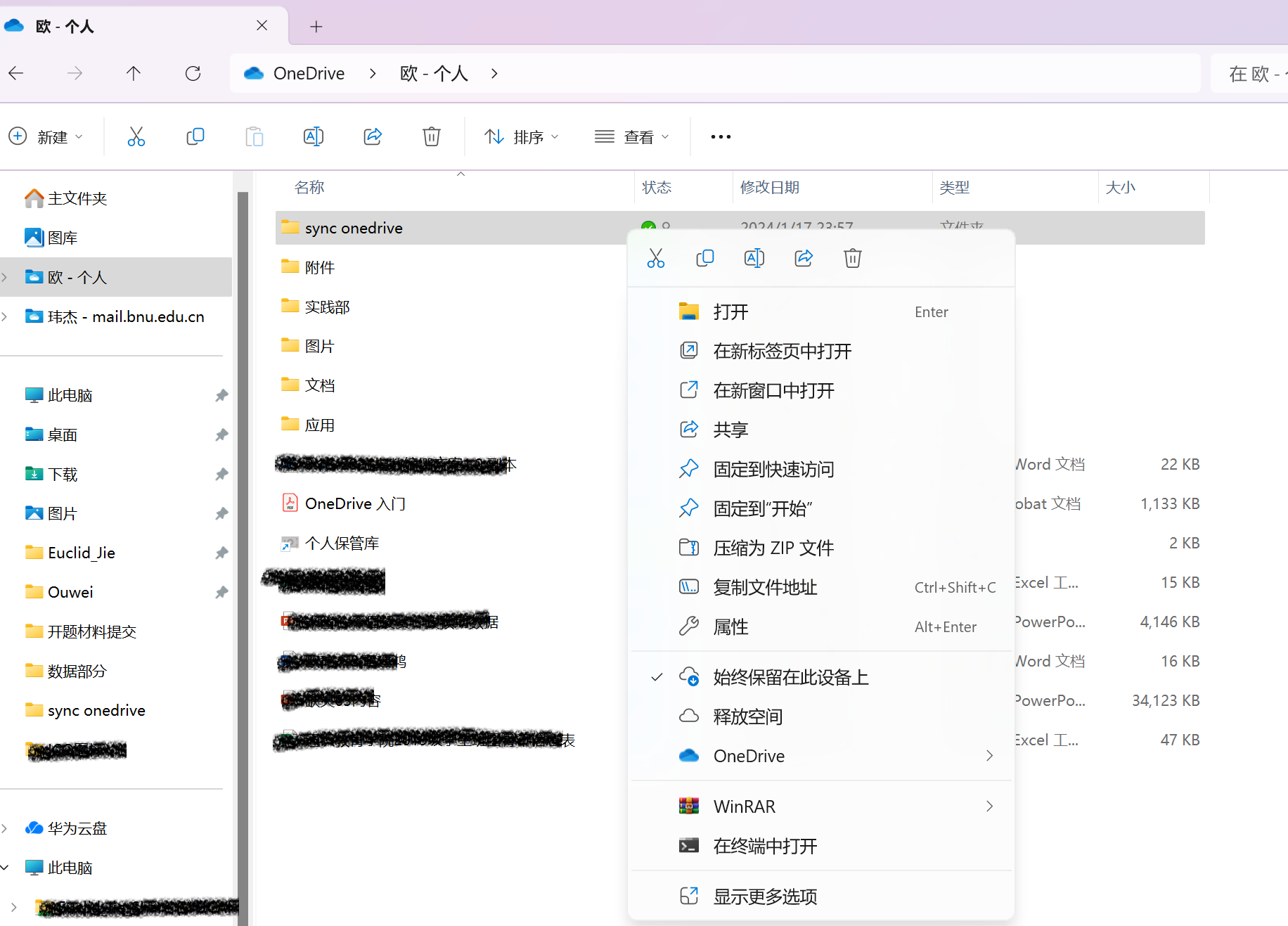This screenshot has width=1288, height=926.
Task: Click 显示更多选项
Action: tap(820, 896)
